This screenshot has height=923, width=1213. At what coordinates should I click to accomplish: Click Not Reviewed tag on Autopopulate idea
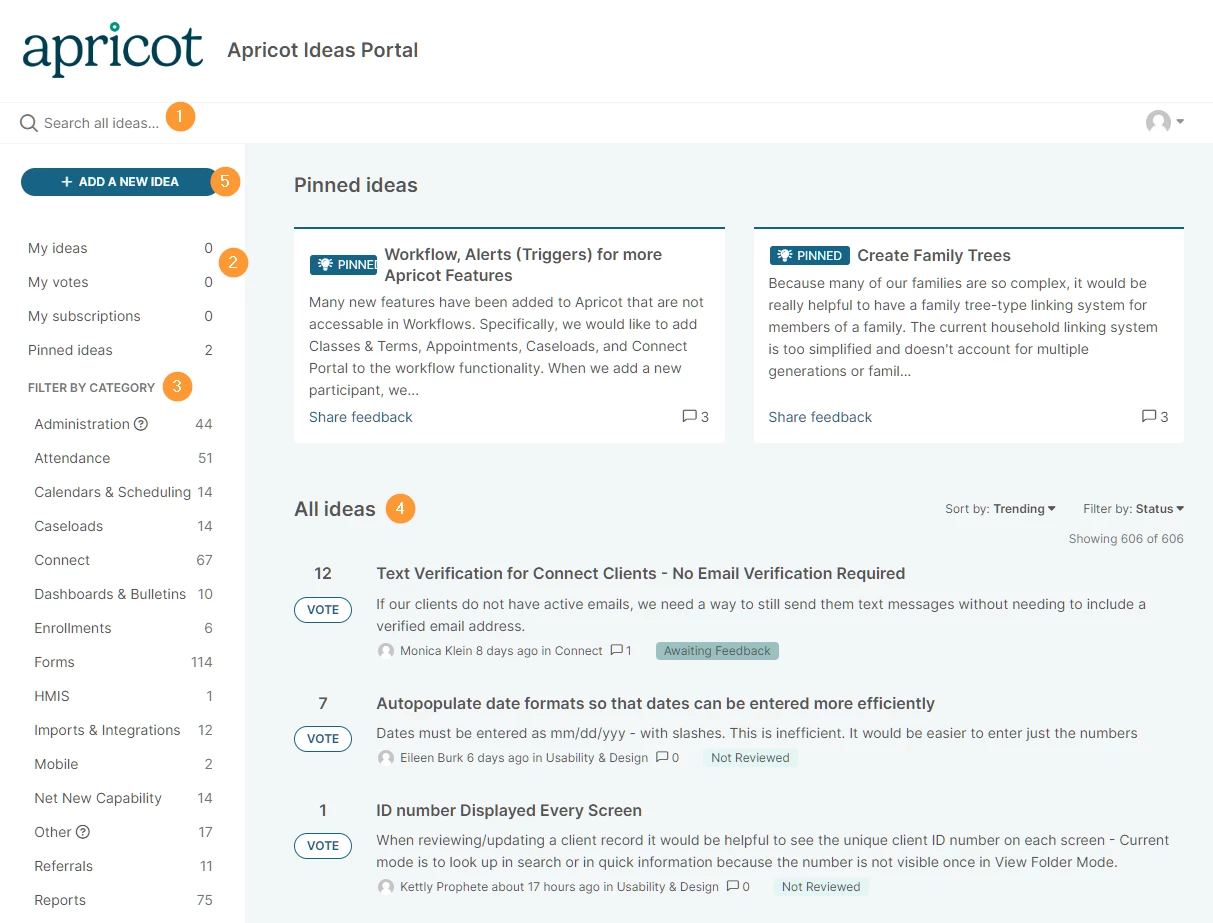[750, 758]
